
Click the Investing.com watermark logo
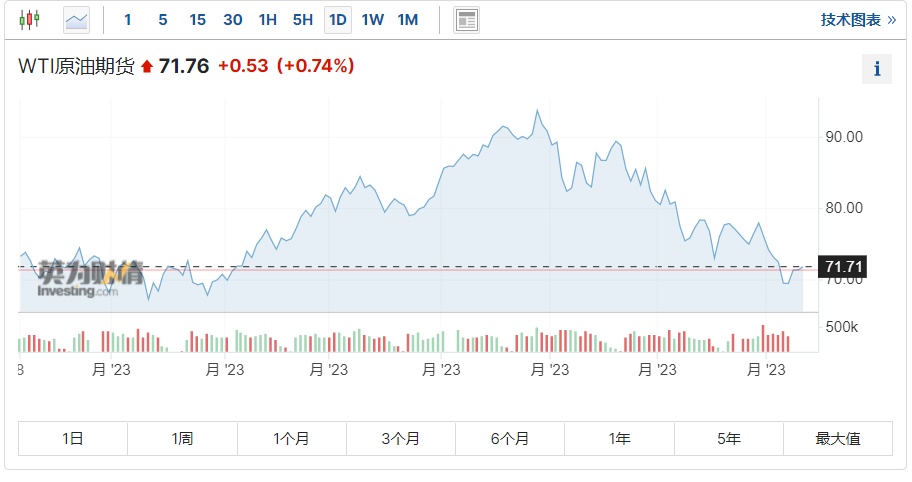click(x=90, y=279)
